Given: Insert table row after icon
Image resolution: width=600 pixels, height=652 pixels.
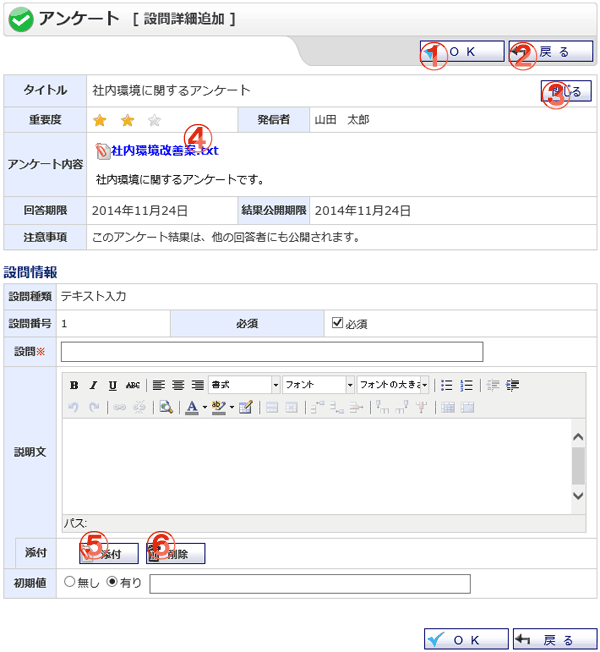Looking at the screenshot, I should click(x=337, y=407).
